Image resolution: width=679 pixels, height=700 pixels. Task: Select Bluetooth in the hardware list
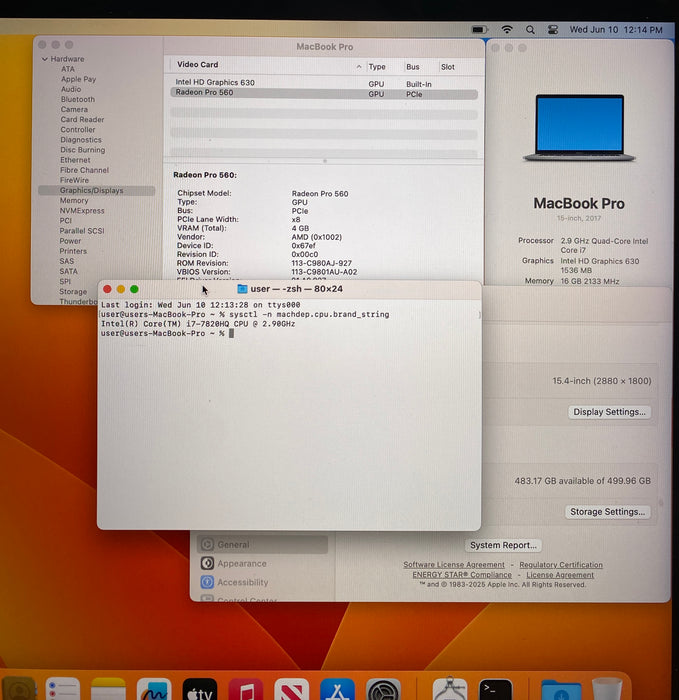point(78,99)
